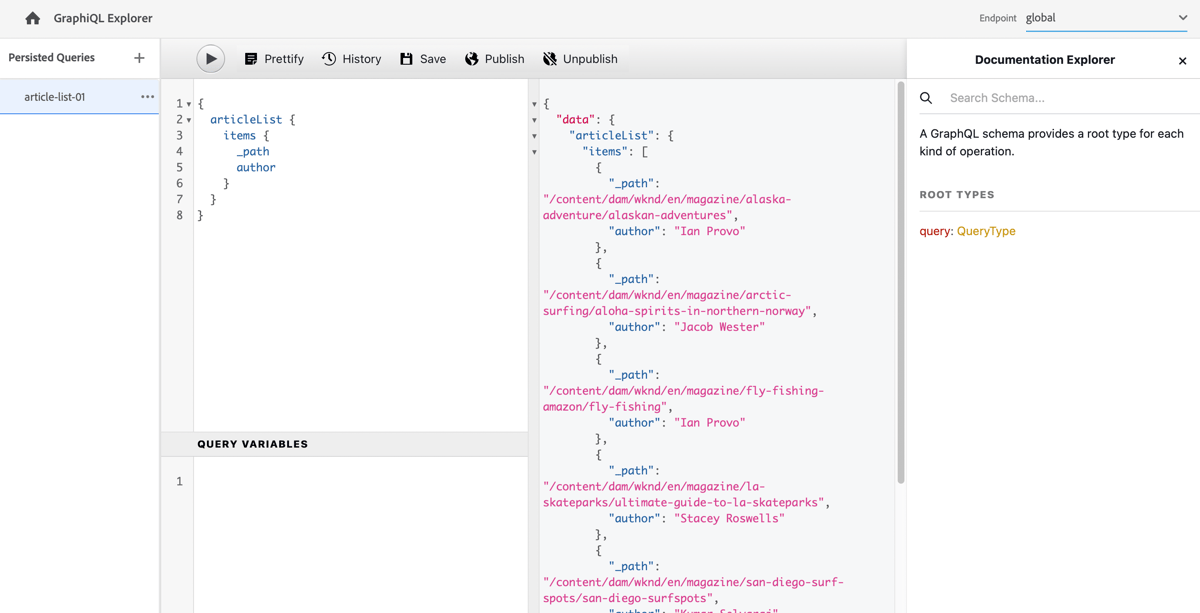Add a new persisted query
This screenshot has width=1200, height=613.
point(139,58)
